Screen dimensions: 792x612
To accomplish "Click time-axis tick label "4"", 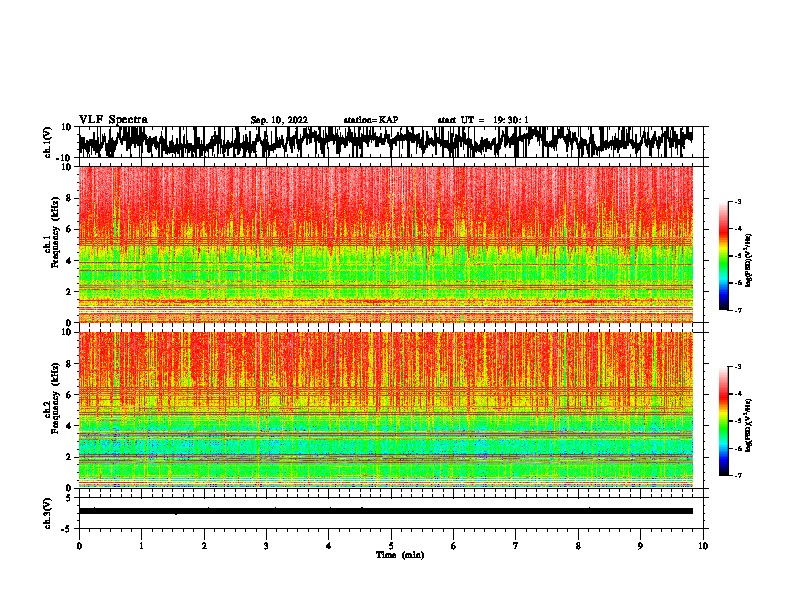I will 329,546.
